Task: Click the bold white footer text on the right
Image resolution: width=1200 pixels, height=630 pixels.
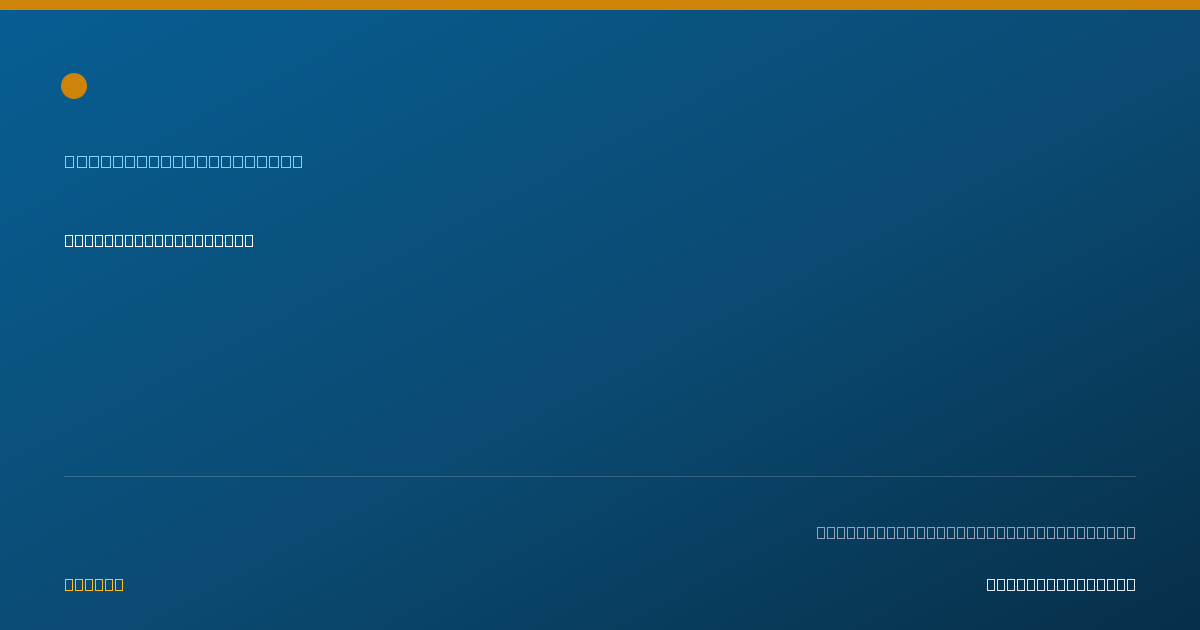Action: (x=1061, y=584)
